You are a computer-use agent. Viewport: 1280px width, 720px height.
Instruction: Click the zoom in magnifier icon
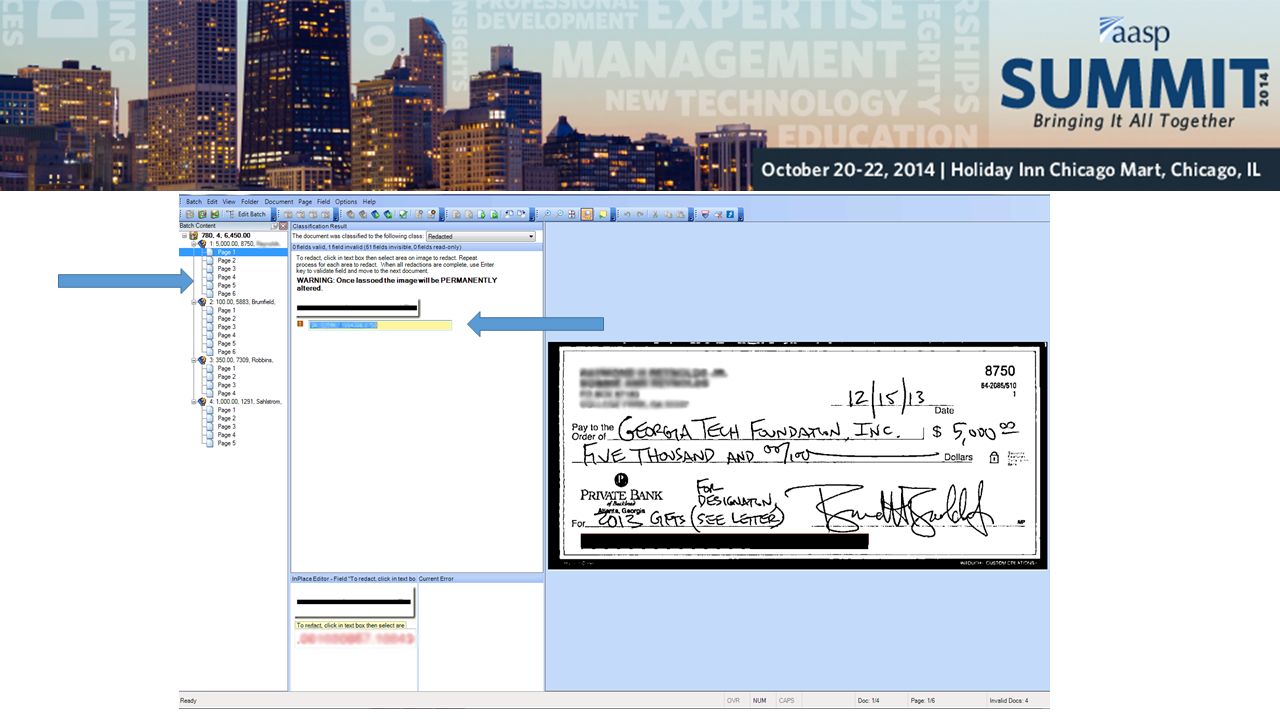[x=547, y=214]
